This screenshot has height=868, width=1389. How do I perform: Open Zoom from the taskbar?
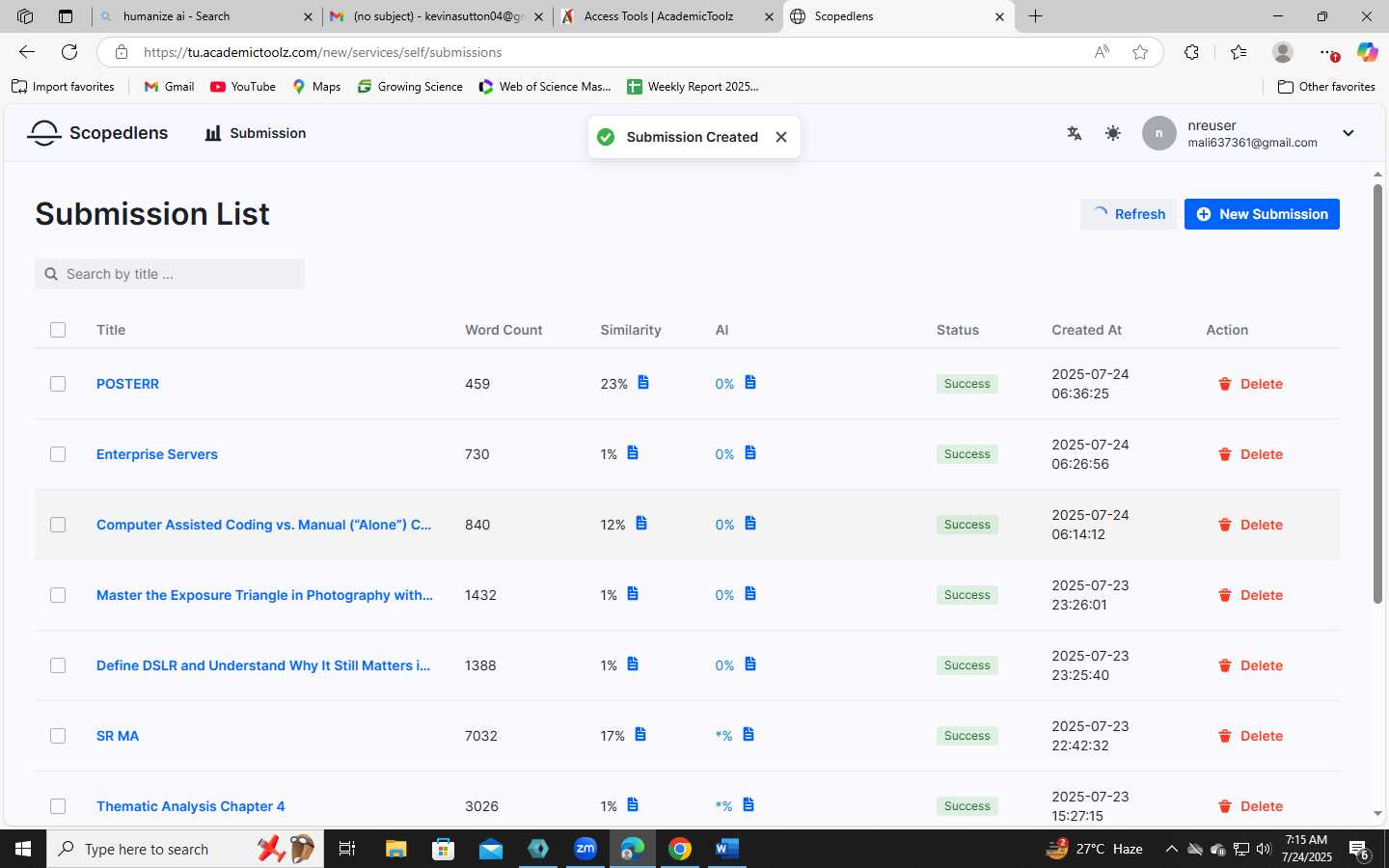586,849
